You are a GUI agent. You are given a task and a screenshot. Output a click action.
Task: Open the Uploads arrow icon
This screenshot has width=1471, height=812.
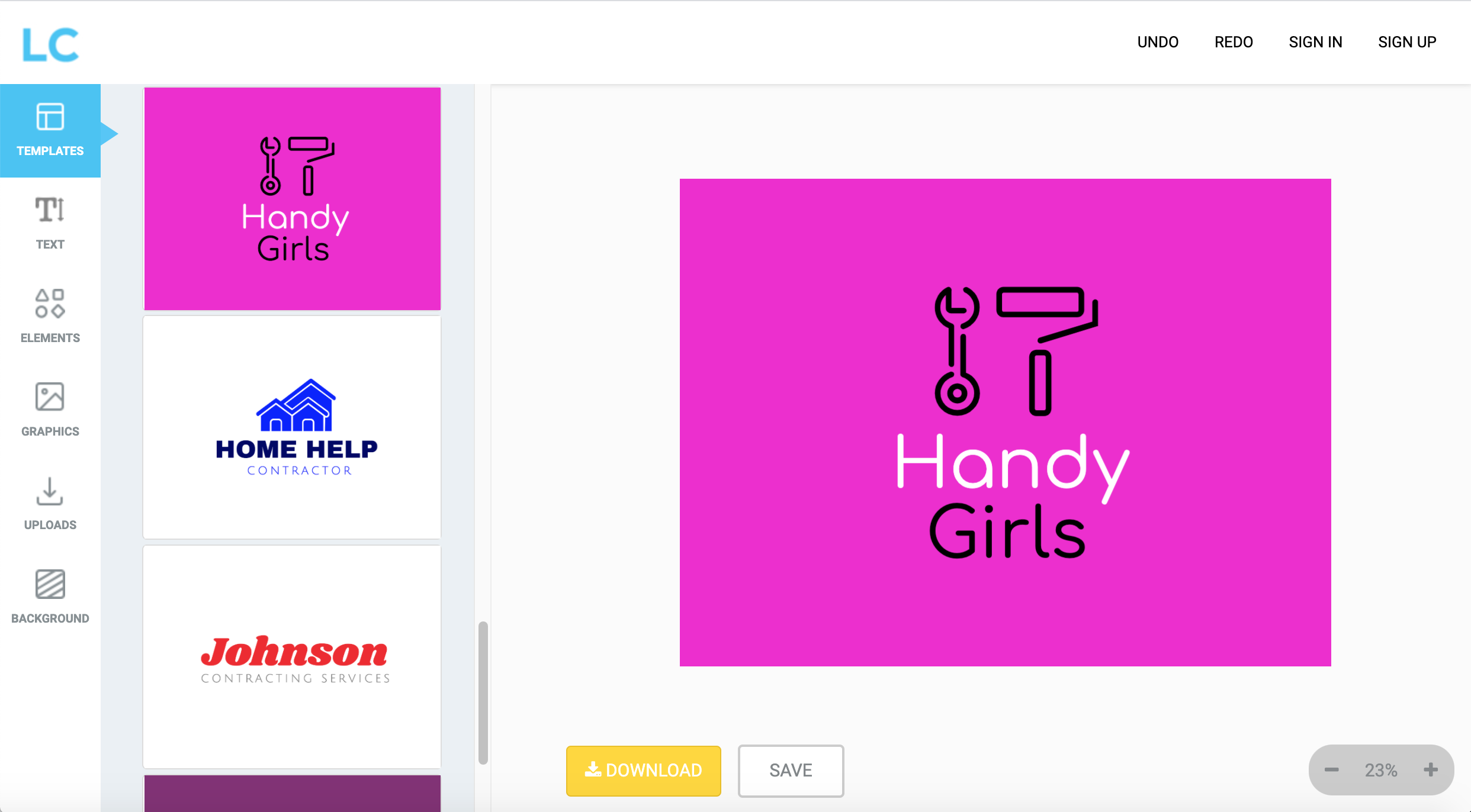click(x=50, y=491)
